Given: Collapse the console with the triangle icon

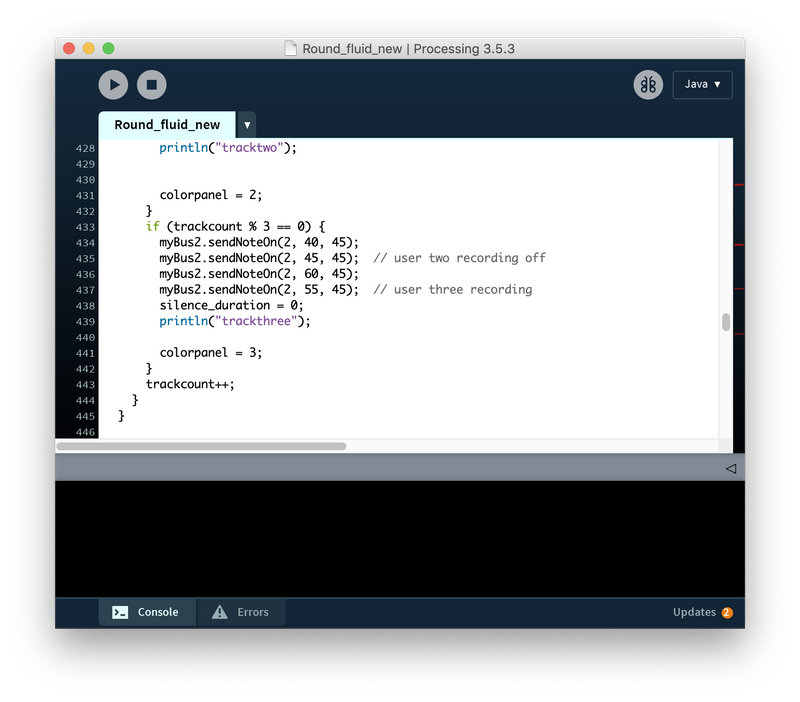Looking at the screenshot, I should tap(731, 468).
